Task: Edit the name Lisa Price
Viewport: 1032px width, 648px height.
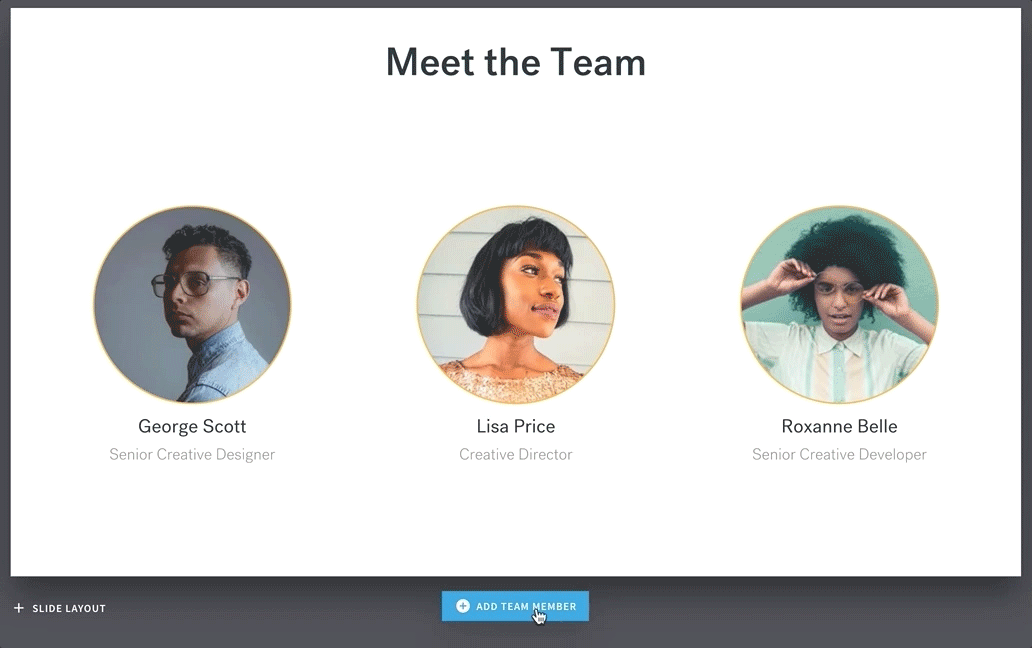Action: coord(516,426)
